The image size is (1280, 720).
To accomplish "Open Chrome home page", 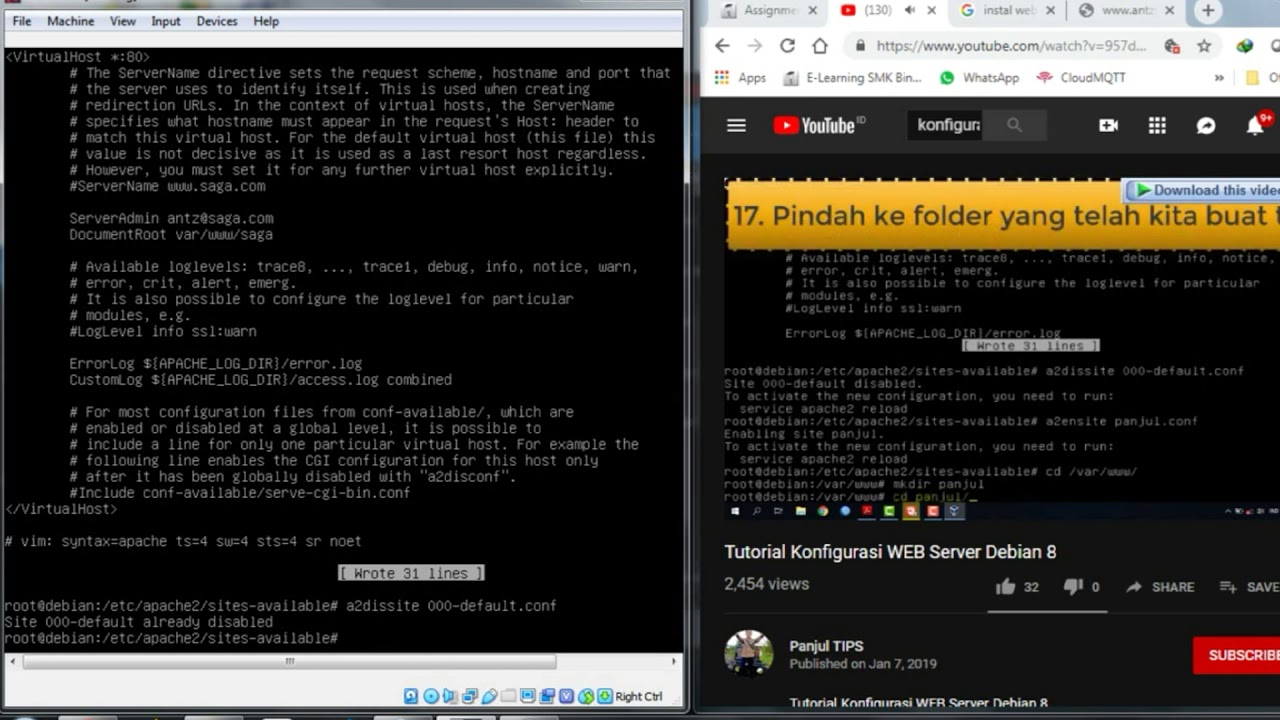I will point(820,46).
